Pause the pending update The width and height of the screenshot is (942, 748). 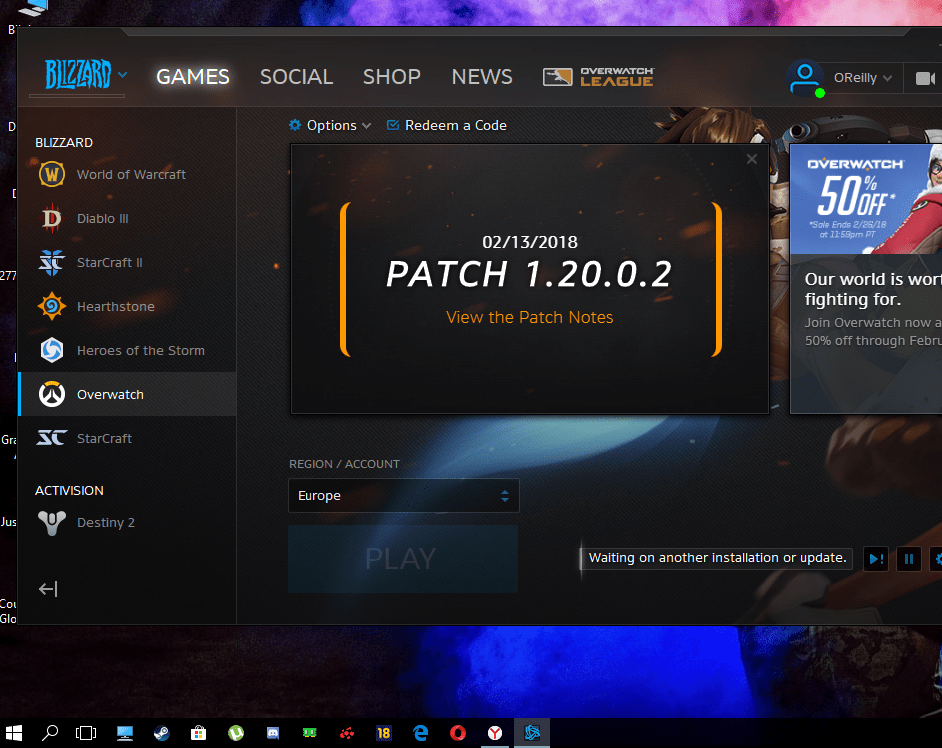click(909, 559)
